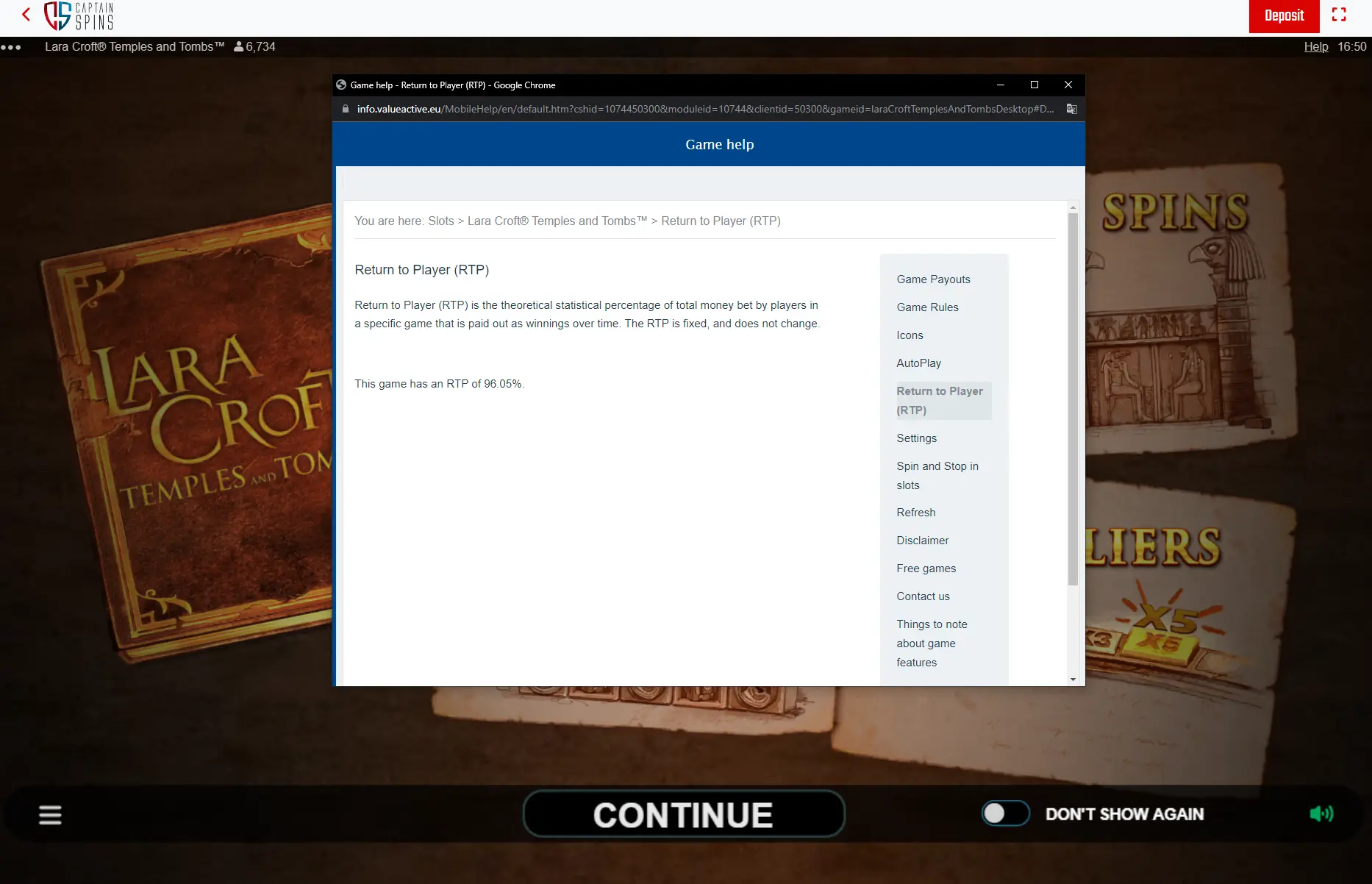Click the lock icon in address bar
Image resolution: width=1372 pixels, height=884 pixels.
(x=346, y=109)
